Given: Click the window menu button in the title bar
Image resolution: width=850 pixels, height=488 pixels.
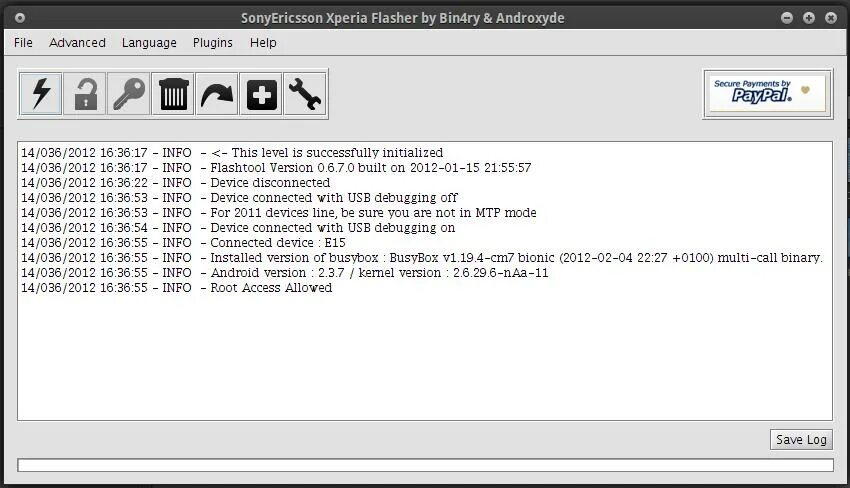Looking at the screenshot, I should coord(20,18).
